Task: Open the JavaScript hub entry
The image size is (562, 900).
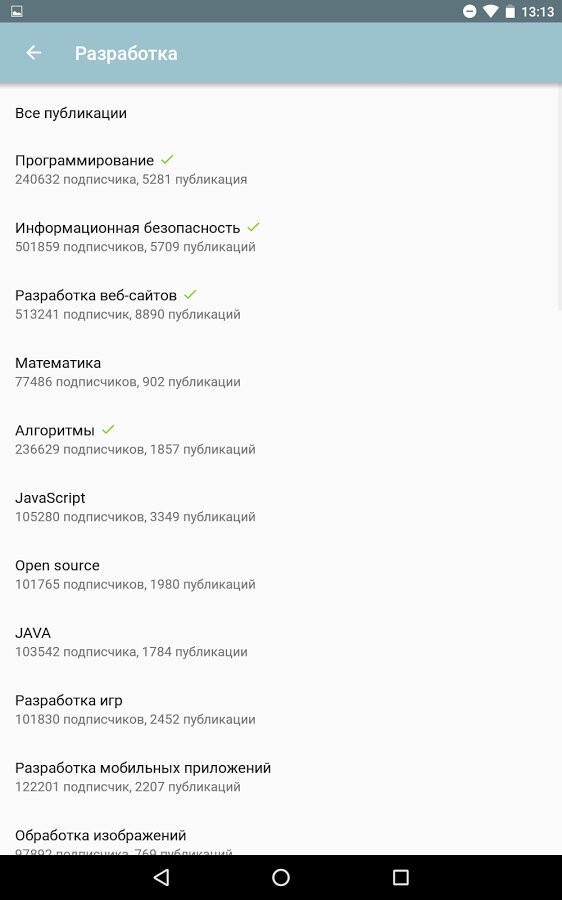Action: (x=281, y=506)
